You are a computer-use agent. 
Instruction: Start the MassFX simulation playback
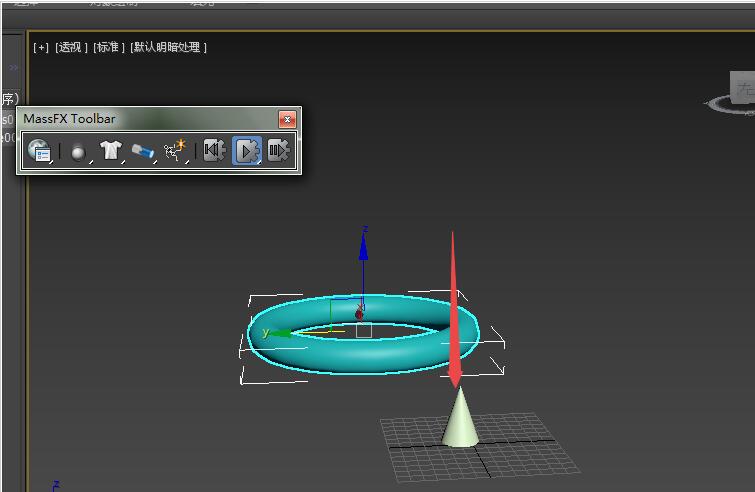tap(247, 151)
